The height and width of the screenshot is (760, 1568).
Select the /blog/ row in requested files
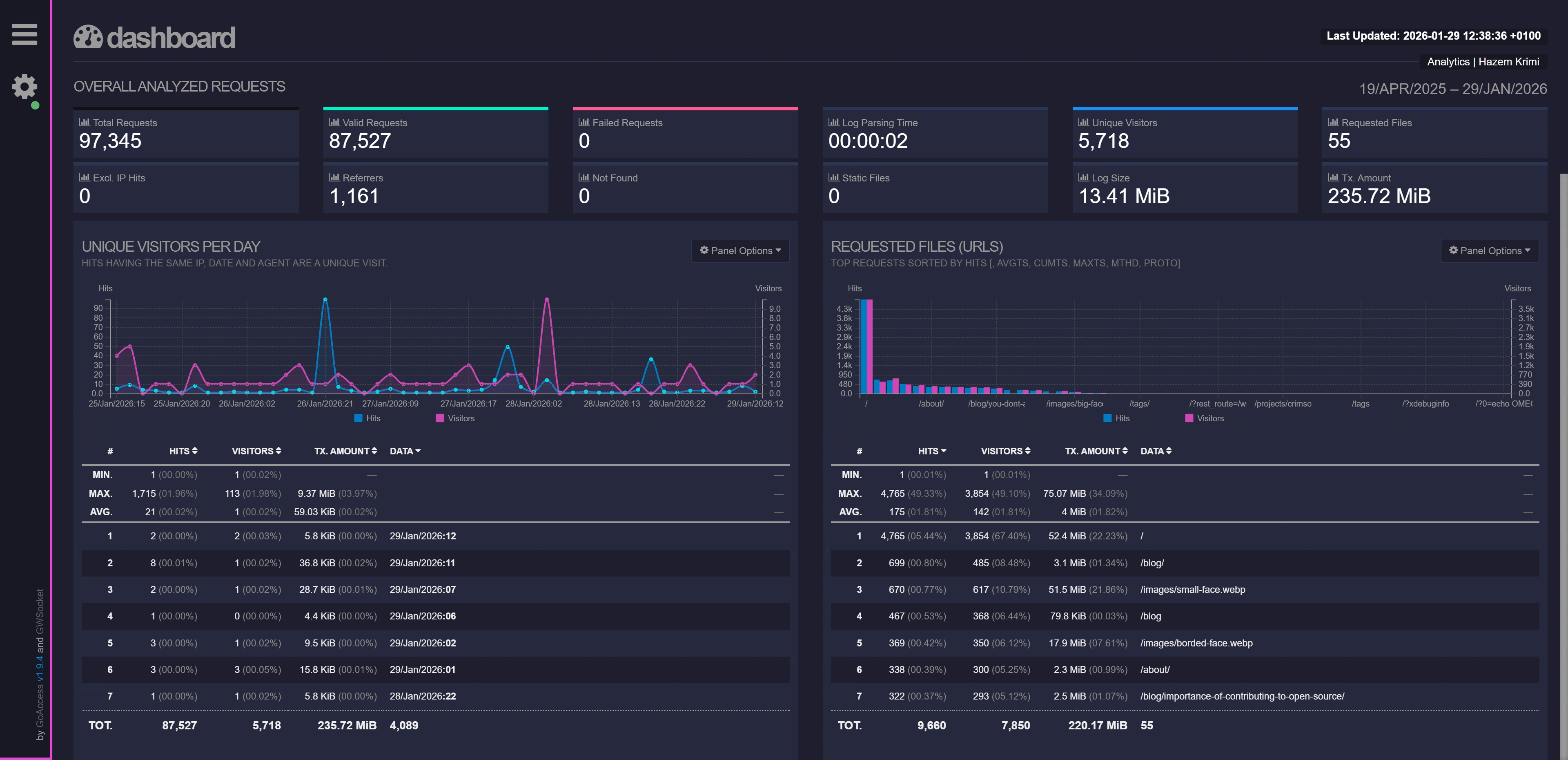coord(1185,563)
